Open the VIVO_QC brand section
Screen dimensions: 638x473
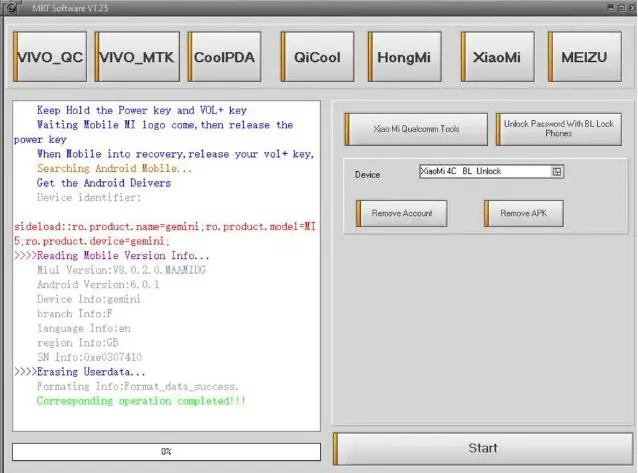pyautogui.click(x=50, y=57)
